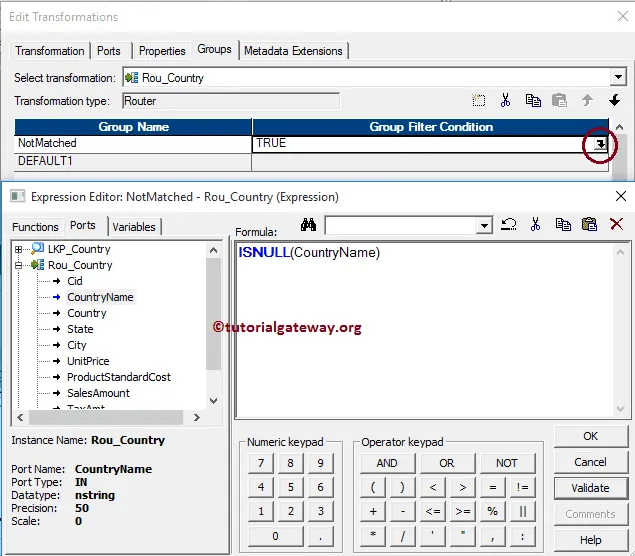Click the cut icon in Groups toolbar
Image resolution: width=635 pixels, height=556 pixels.
click(x=506, y=101)
